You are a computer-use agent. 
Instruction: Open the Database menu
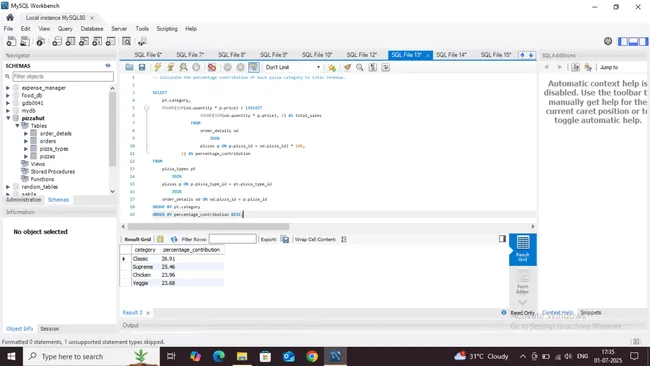(x=92, y=29)
